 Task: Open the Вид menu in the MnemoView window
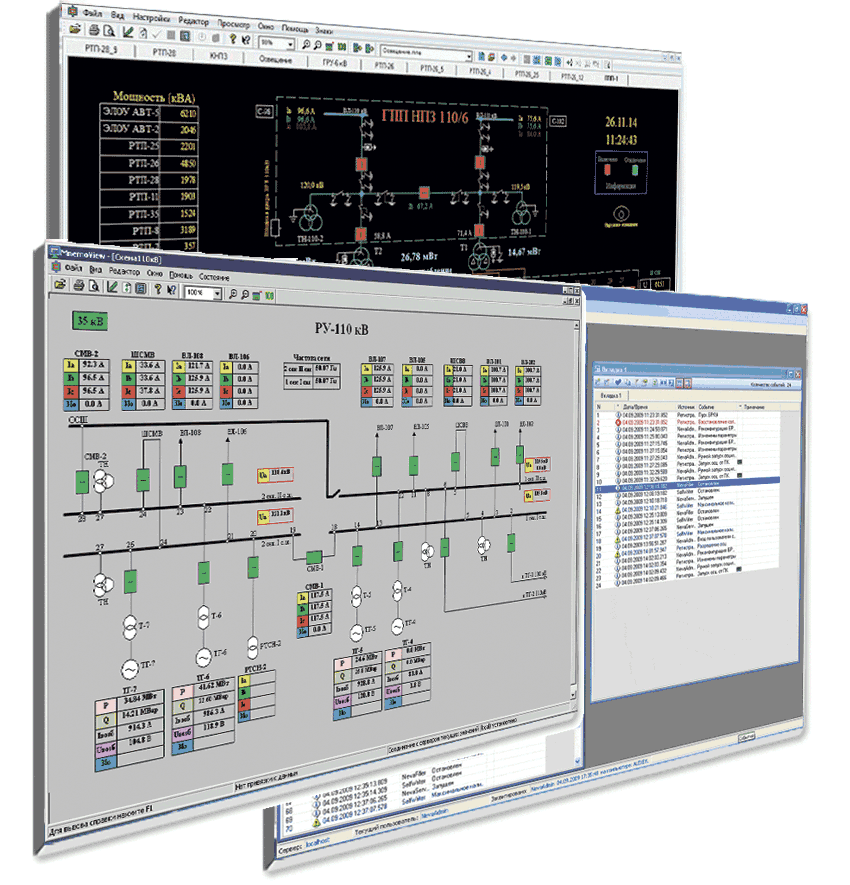click(95, 270)
